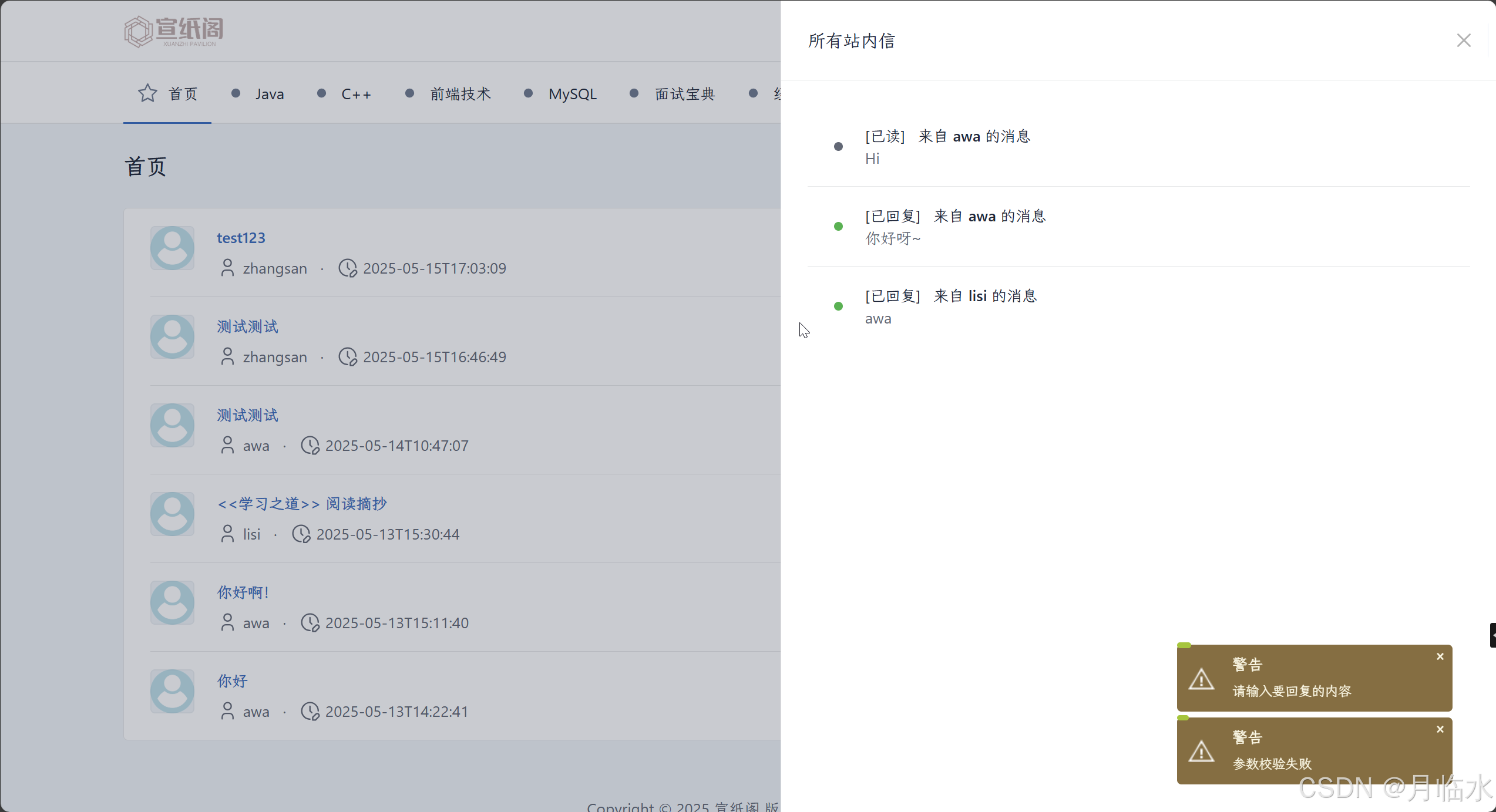The height and width of the screenshot is (812, 1496).
Task: Go to the 前端技术 tab
Action: (460, 94)
